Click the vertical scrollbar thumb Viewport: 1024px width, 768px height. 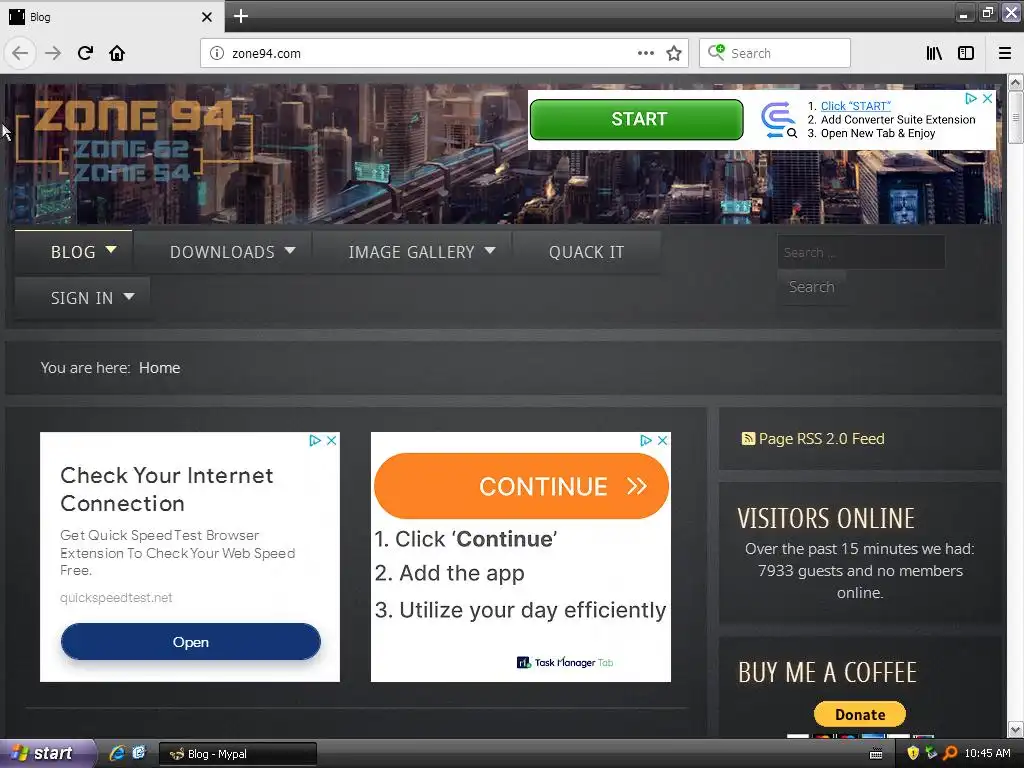[x=1016, y=117]
